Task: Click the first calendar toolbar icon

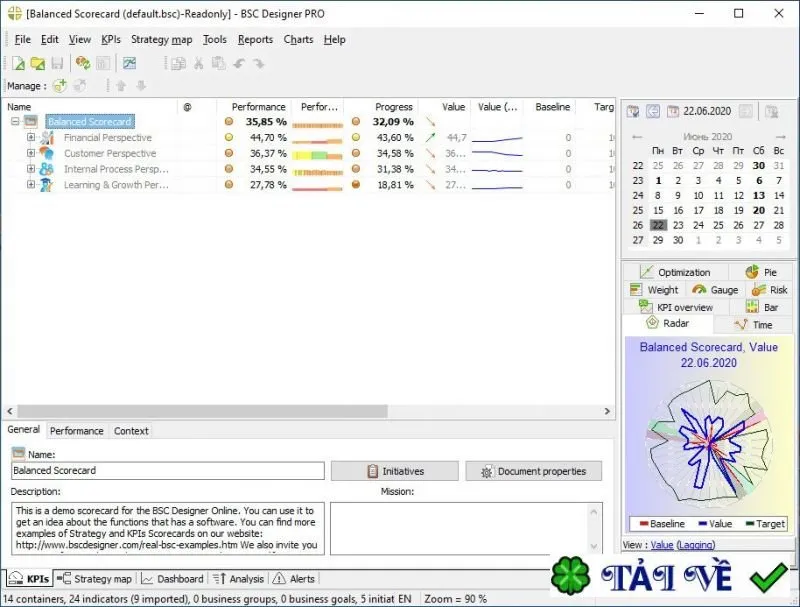Action: [x=633, y=111]
